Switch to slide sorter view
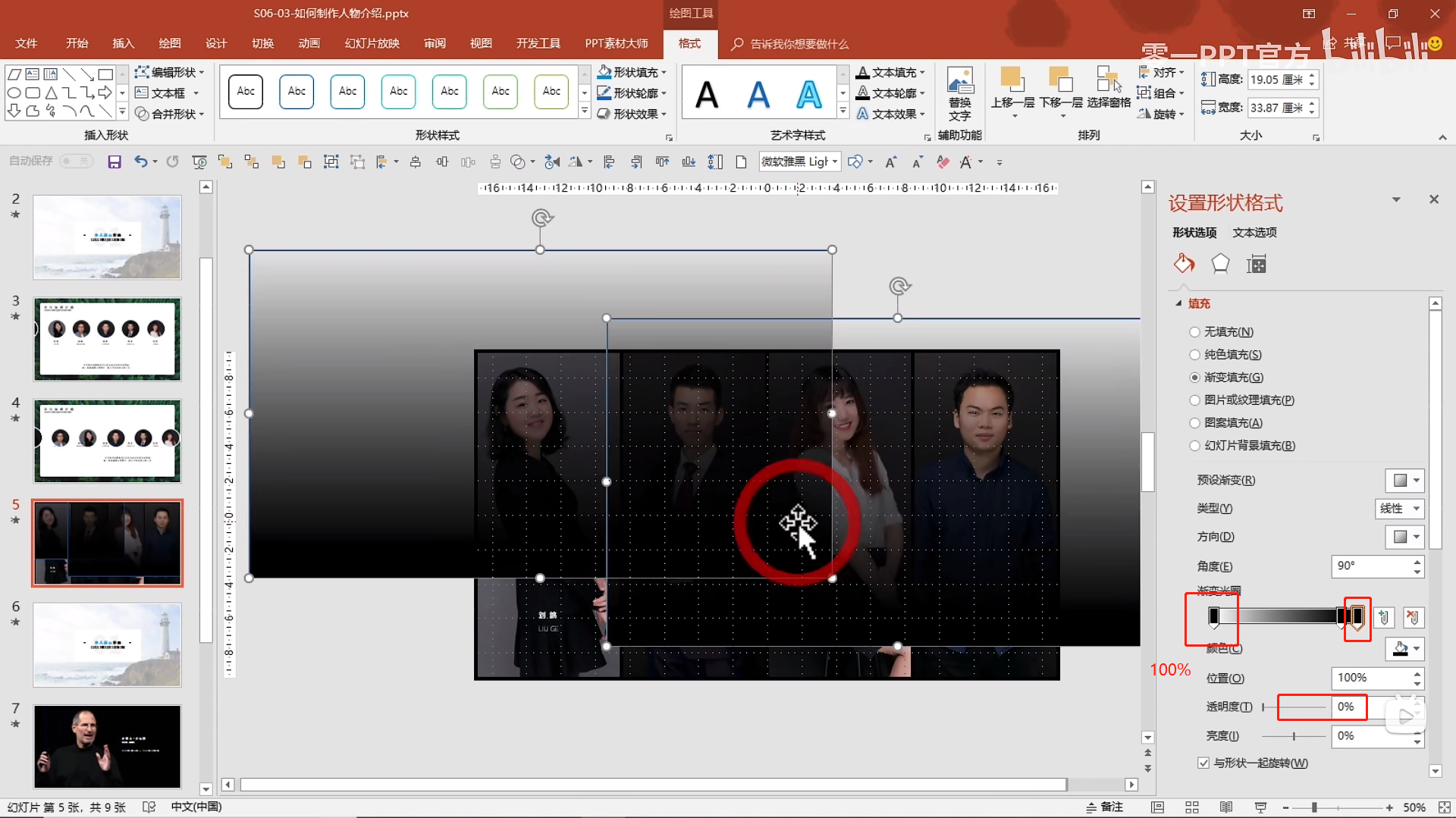 [1192, 807]
